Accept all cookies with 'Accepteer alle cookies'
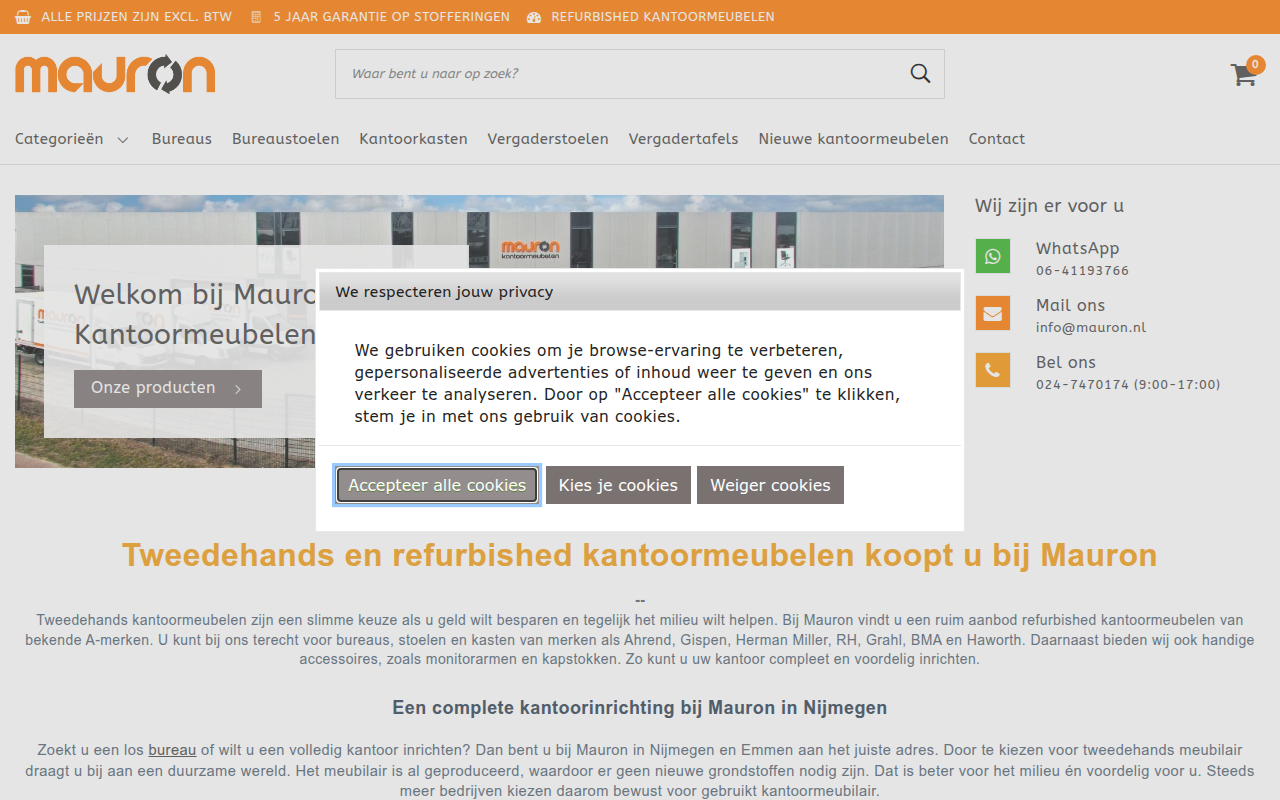Screen dimensions: 1280x800 [437, 485]
